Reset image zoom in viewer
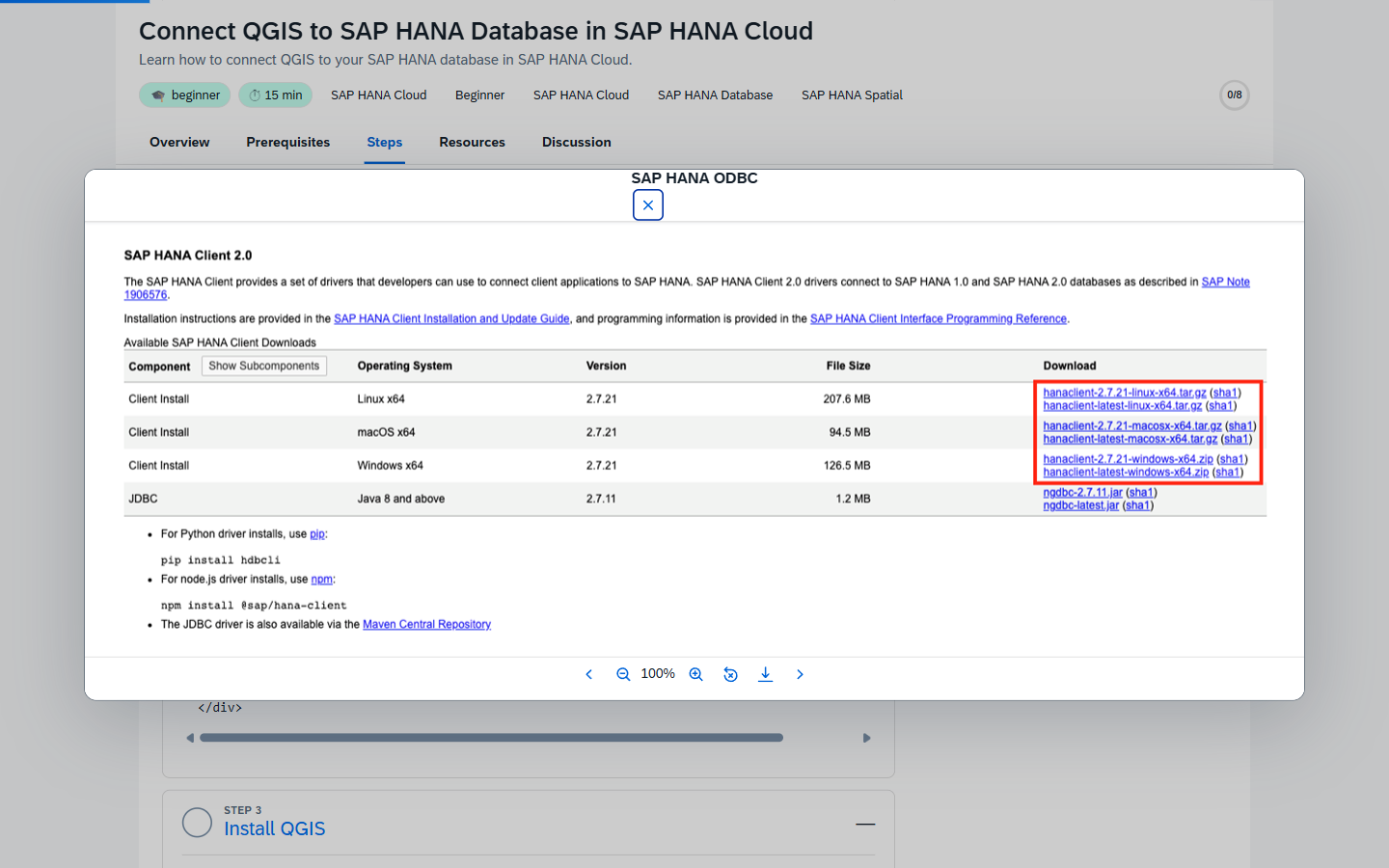Screen dimensions: 1389x868 click(x=730, y=674)
